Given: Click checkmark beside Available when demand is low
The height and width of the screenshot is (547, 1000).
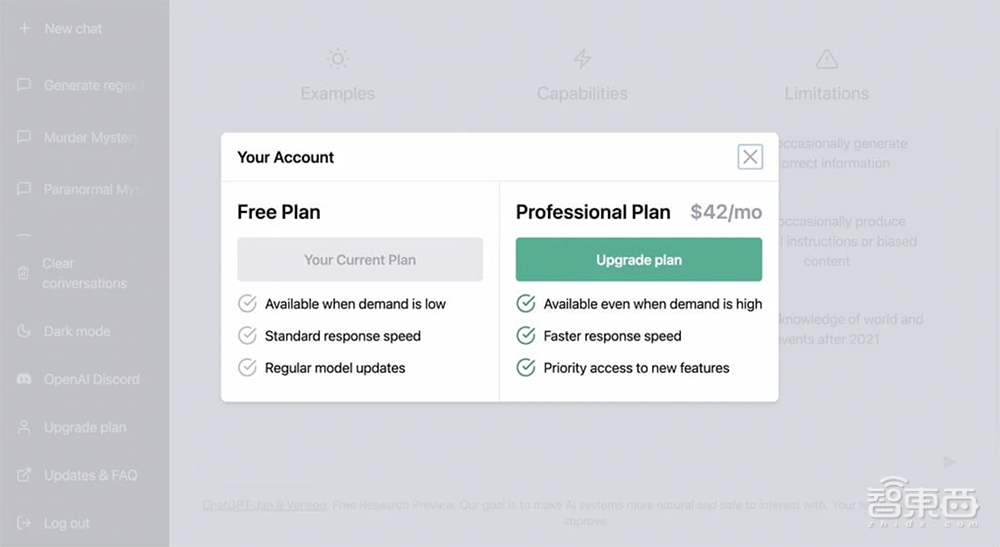Looking at the screenshot, I should (247, 304).
